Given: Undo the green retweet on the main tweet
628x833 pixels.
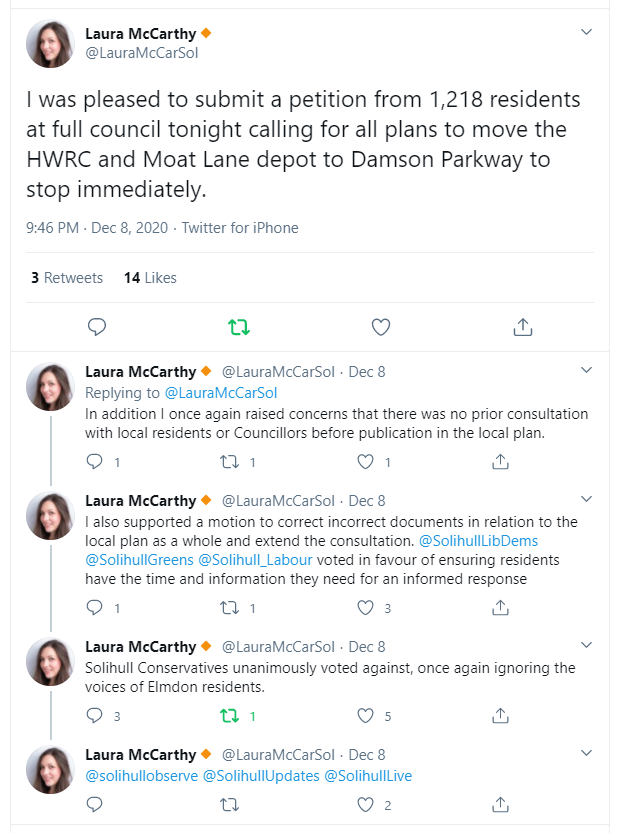Looking at the screenshot, I should click(239, 327).
